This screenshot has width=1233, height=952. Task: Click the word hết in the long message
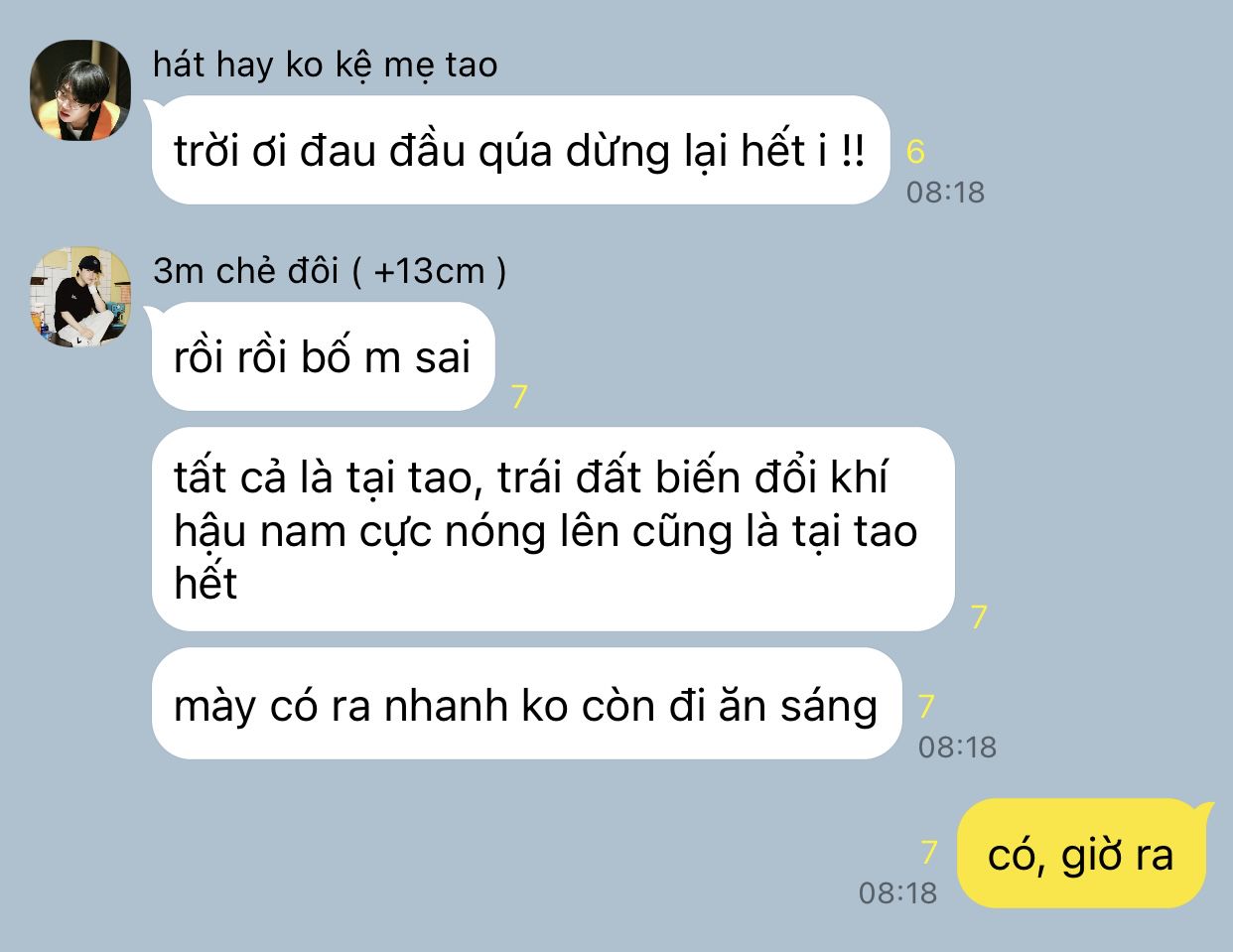(205, 583)
